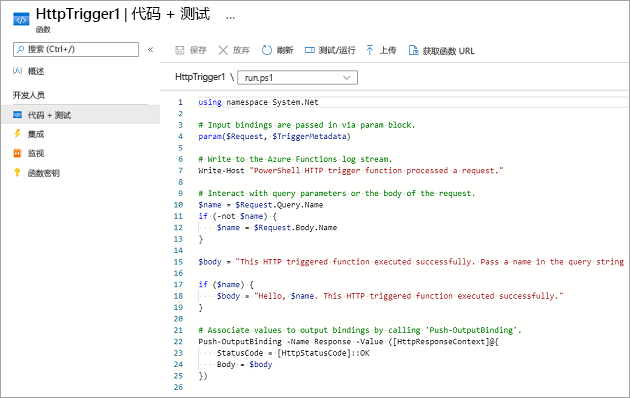
Task: Click the magnifier icon in search box
Action: coord(20,49)
